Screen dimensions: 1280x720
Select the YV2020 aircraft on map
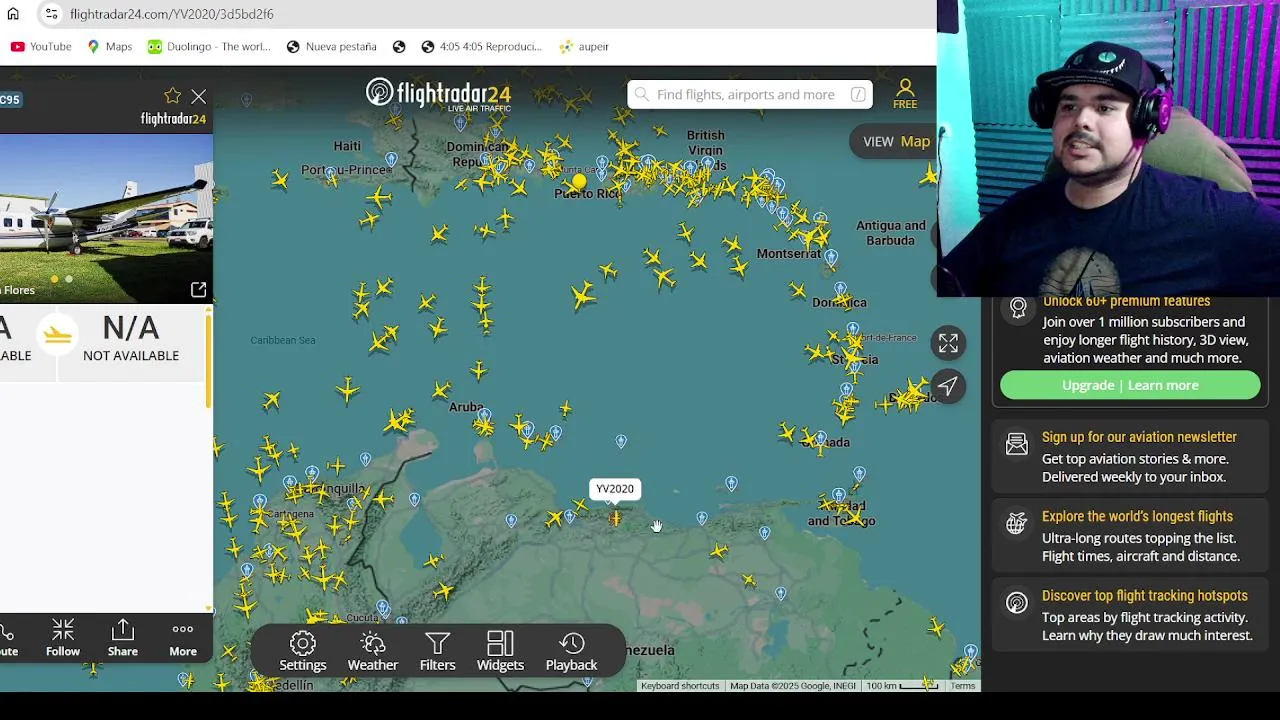click(615, 517)
